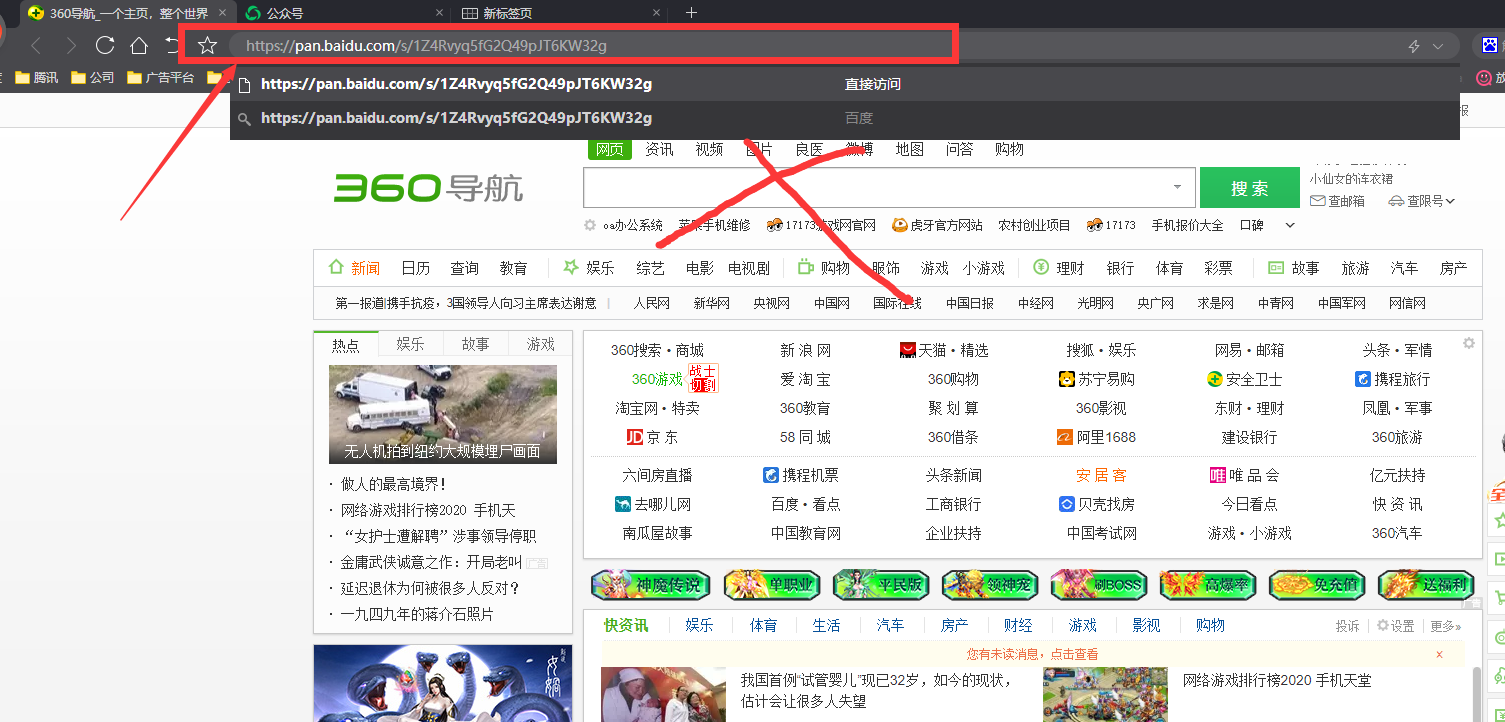Viewport: 1505px width, 722px height.
Task: Open the 人民网 news site link
Action: point(652,303)
